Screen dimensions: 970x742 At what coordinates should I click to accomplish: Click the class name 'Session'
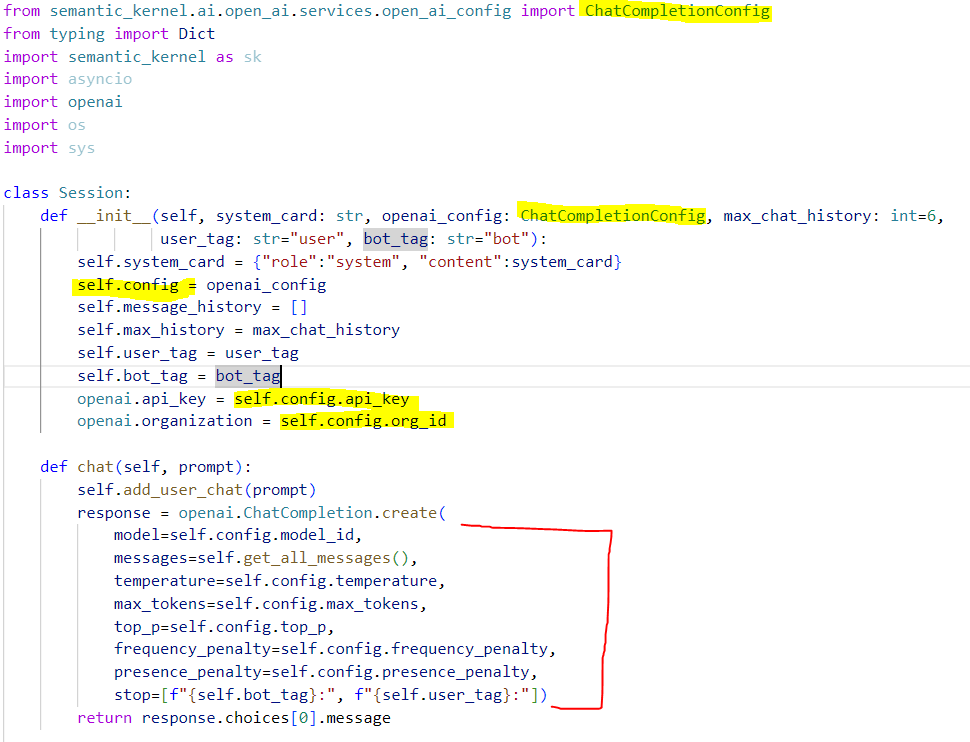coord(91,193)
